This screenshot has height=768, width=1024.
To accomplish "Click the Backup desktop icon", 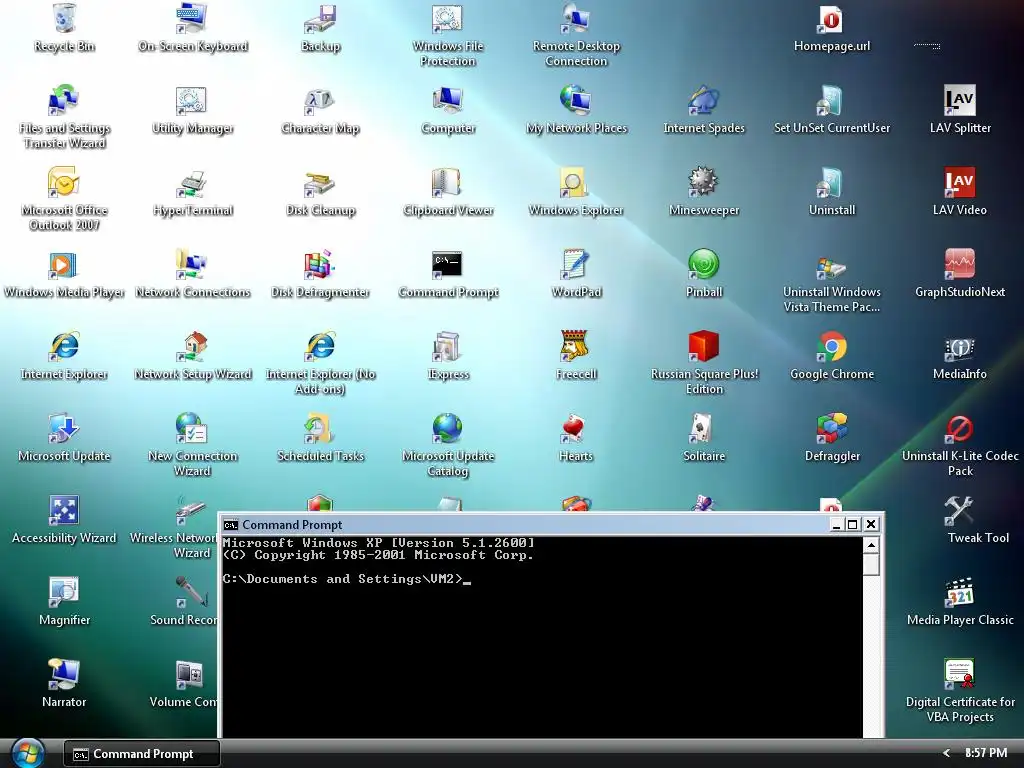I will (320, 19).
